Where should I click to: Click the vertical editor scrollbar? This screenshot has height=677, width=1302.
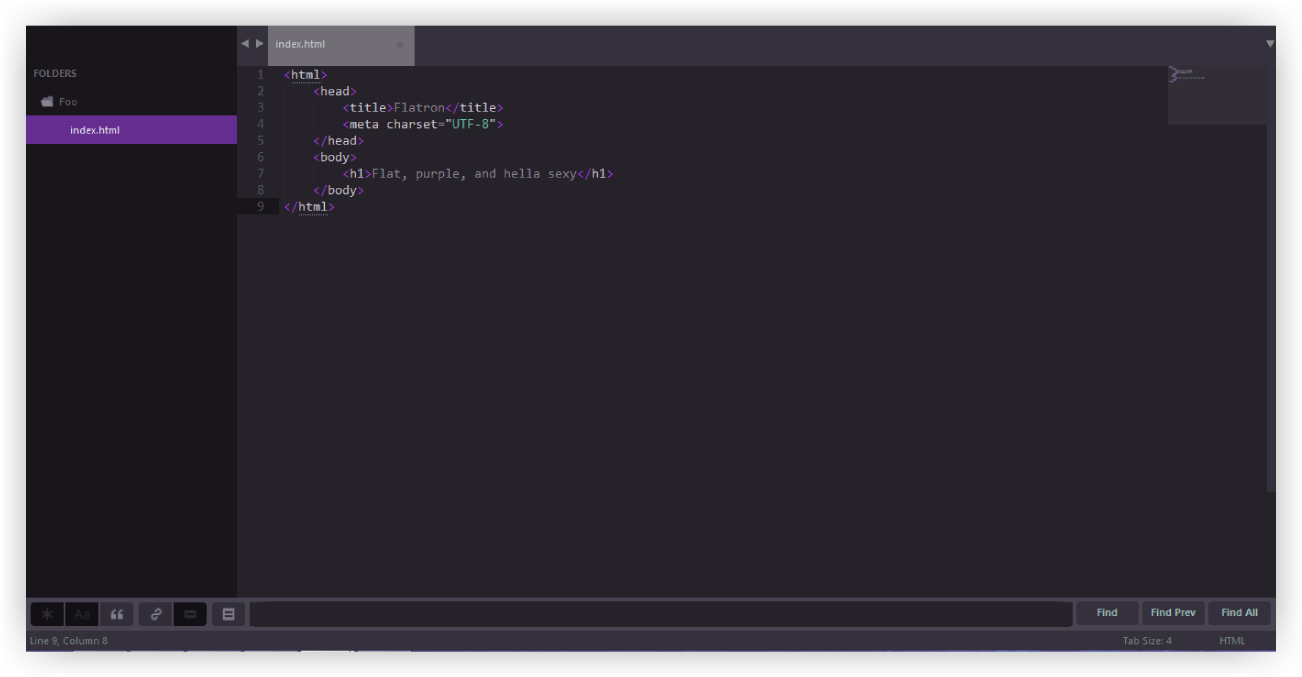(x=1271, y=279)
